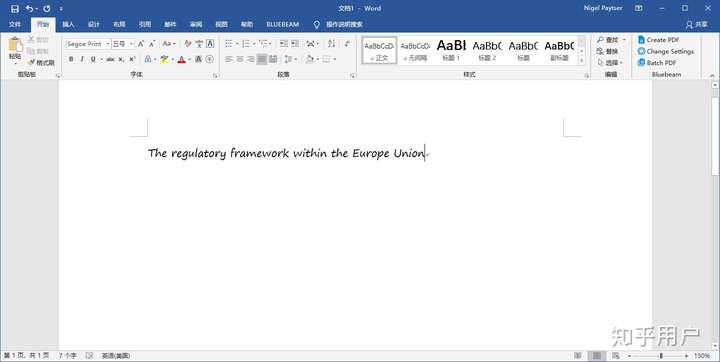Click the zoom slider handle

pos(661,356)
